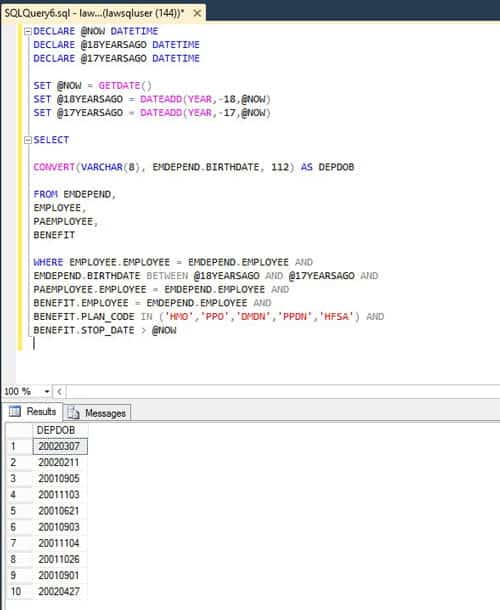Click the 'PPDN' string literal
The width and height of the screenshot is (500, 610).
(x=295, y=317)
